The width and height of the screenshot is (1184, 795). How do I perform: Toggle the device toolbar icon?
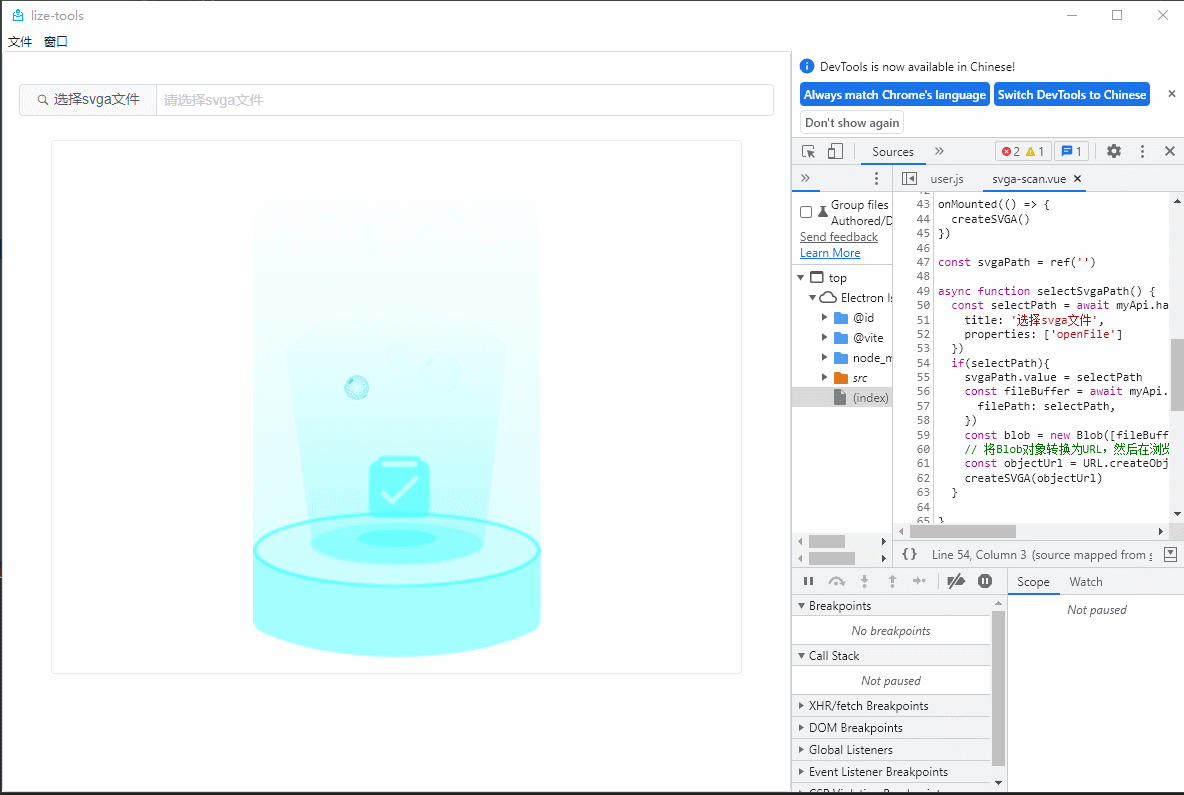[834, 152]
